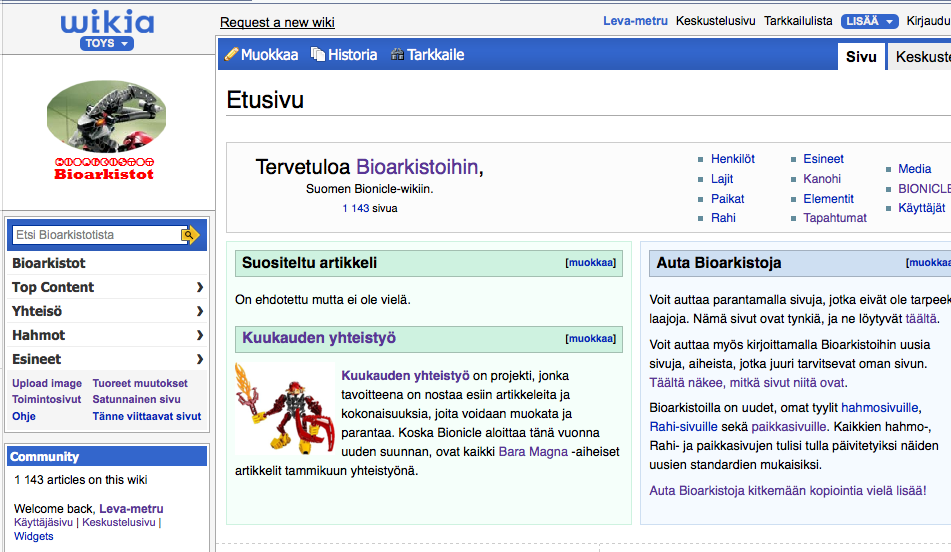Click inside the Etsi Bioarkistotista search field
The image size is (951, 552).
(95, 235)
